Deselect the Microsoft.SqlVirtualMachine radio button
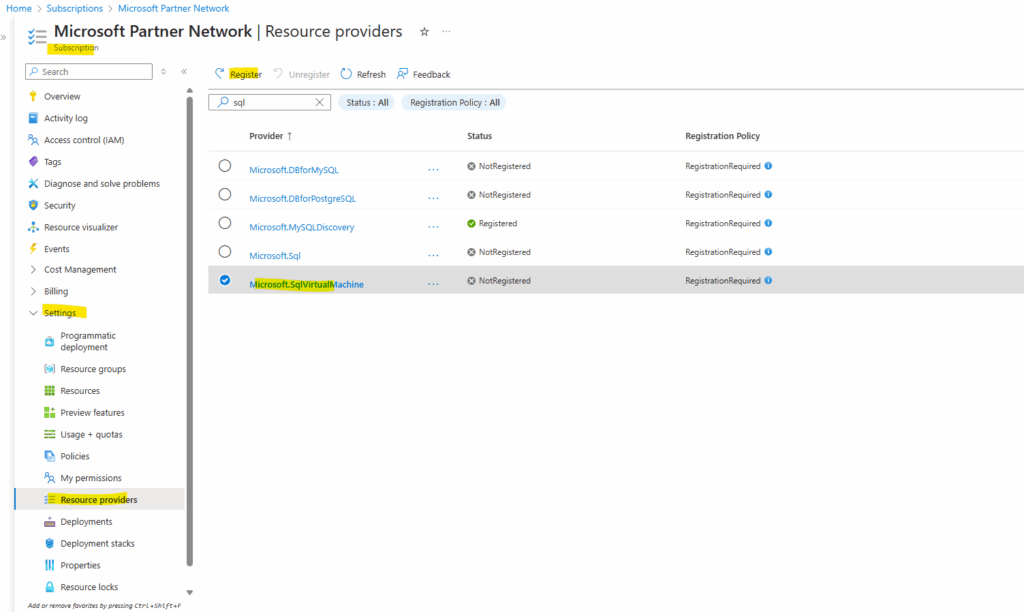Viewport: 1024px width, 612px height. [x=225, y=280]
